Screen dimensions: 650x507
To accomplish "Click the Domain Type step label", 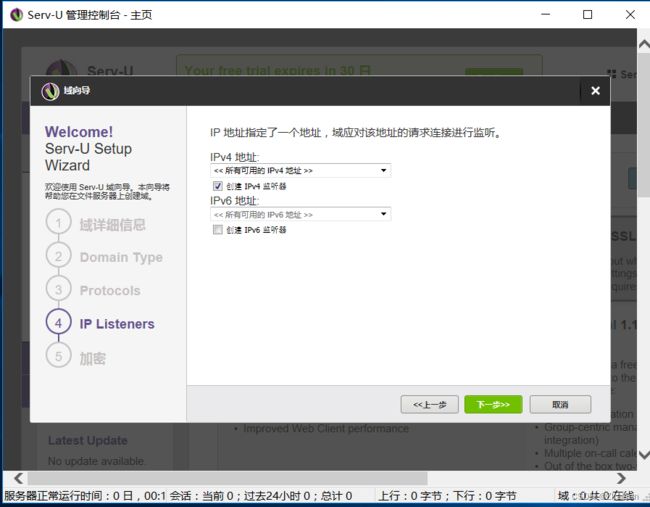I will pos(121,257).
